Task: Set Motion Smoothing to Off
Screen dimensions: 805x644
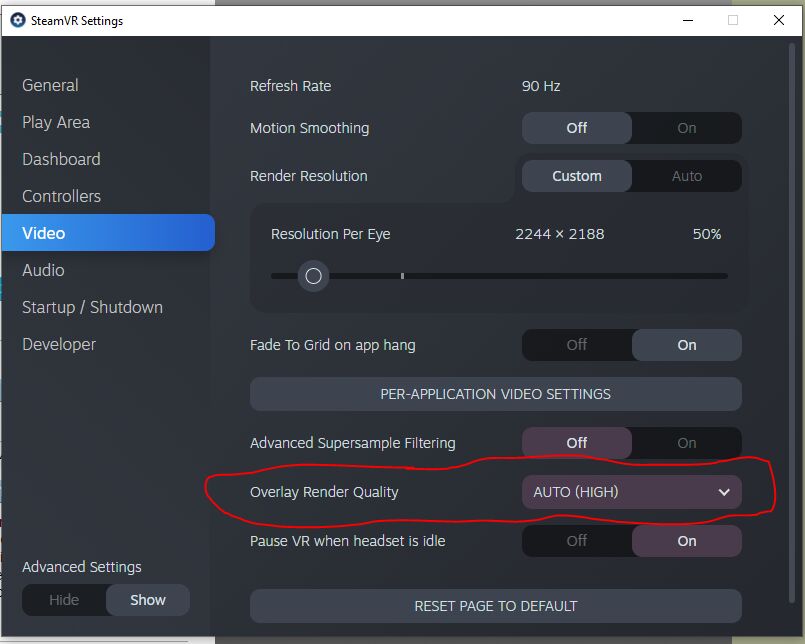Action: coord(577,128)
